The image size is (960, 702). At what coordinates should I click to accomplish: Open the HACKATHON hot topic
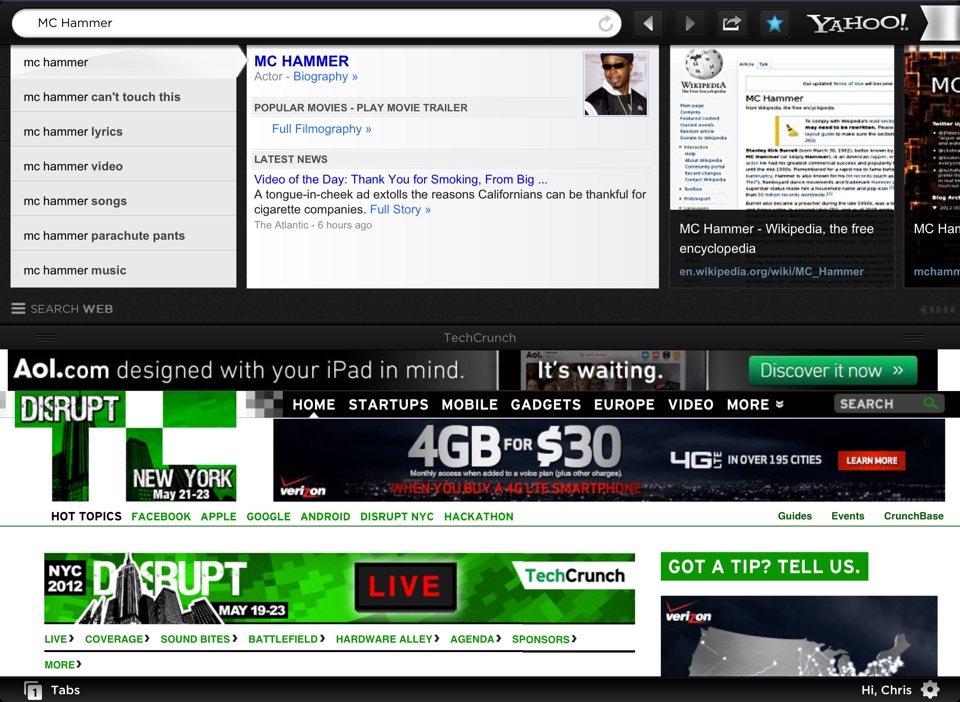pyautogui.click(x=479, y=517)
